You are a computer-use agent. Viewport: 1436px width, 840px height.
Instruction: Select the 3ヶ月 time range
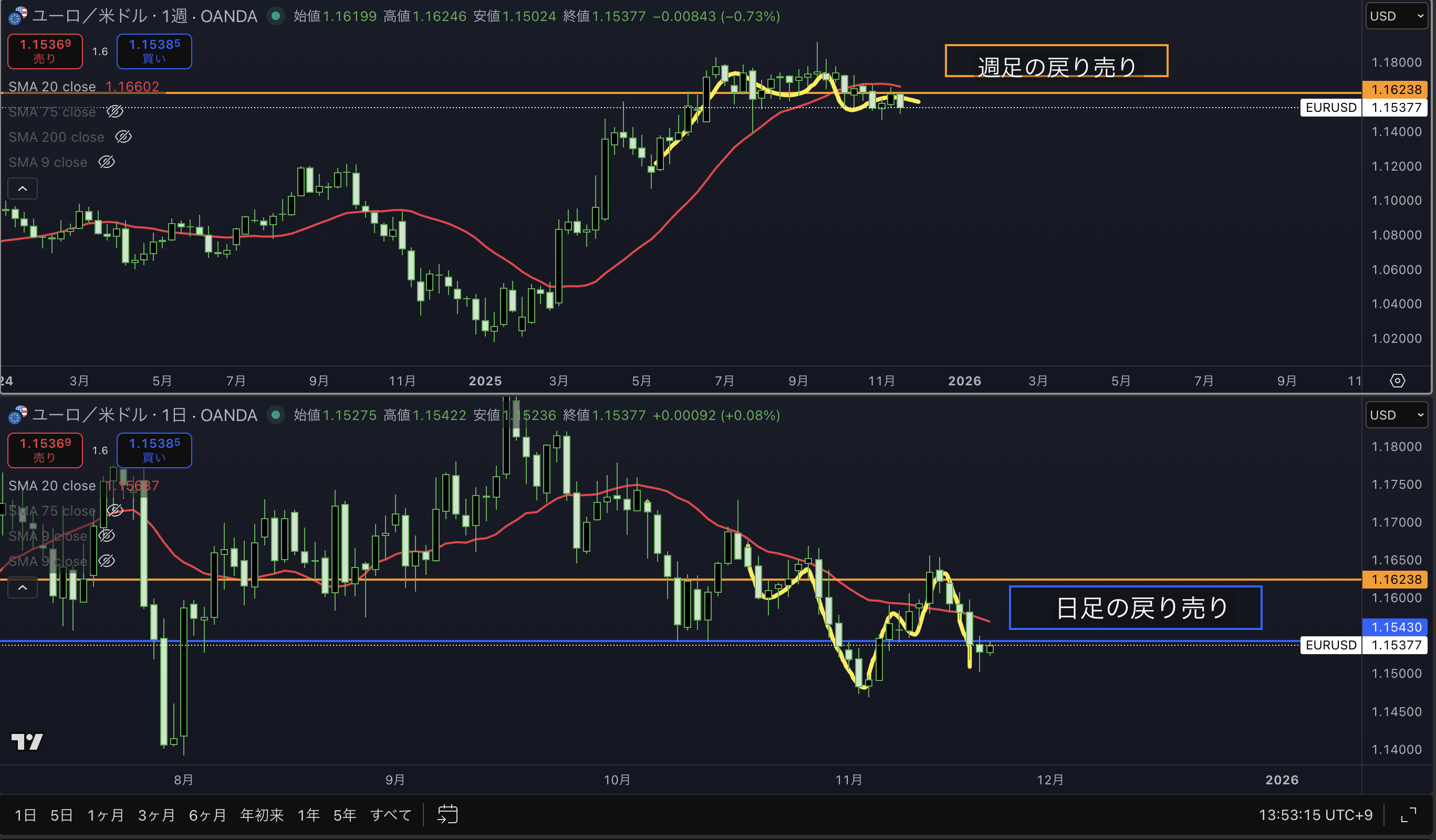(x=156, y=815)
